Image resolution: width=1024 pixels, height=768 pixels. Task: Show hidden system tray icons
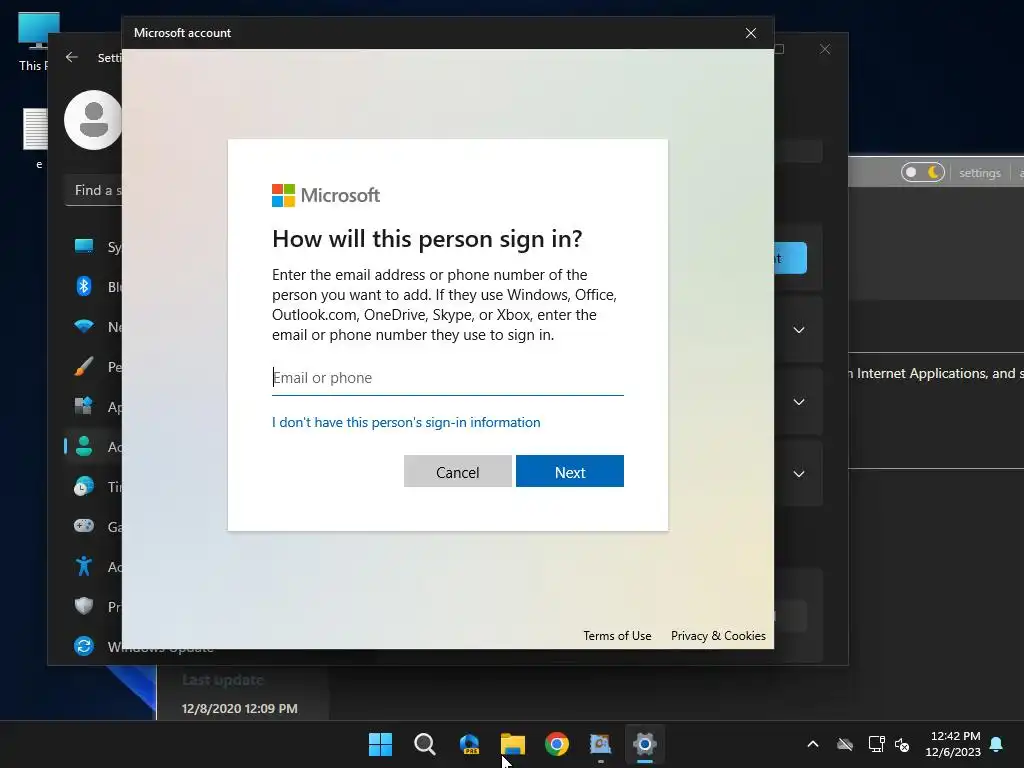click(x=813, y=744)
